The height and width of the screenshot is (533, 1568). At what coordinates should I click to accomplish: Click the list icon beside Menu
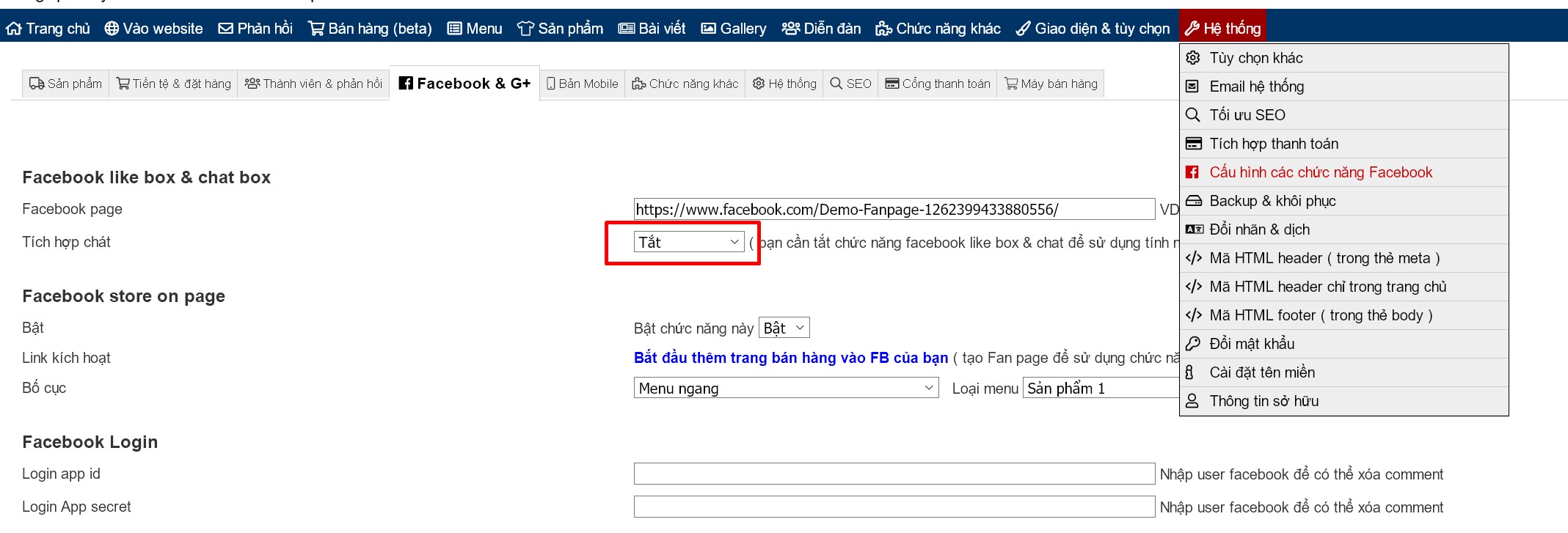point(455,29)
